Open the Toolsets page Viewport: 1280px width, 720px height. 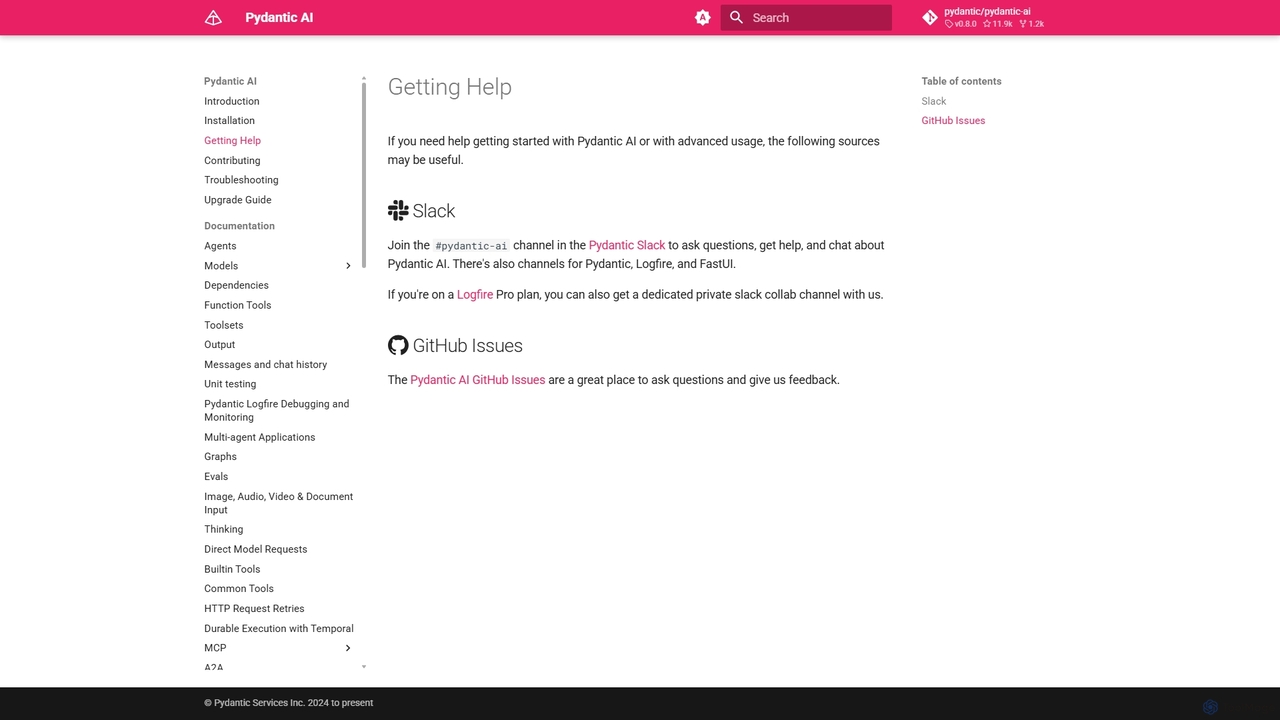[x=224, y=325]
